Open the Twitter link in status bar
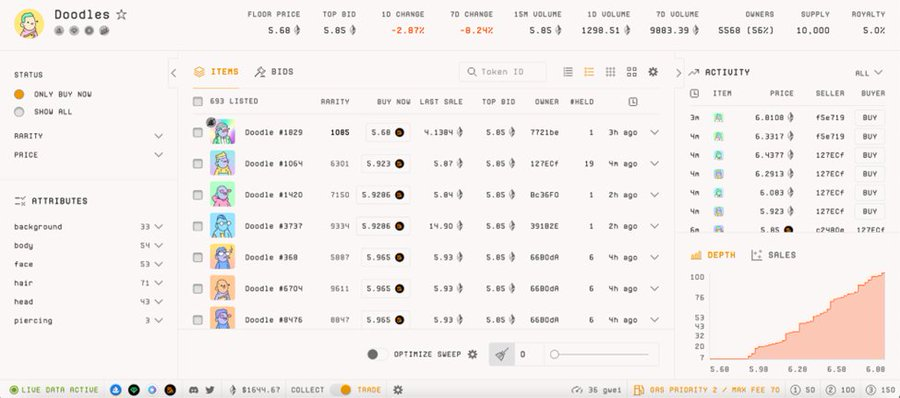 click(x=210, y=390)
